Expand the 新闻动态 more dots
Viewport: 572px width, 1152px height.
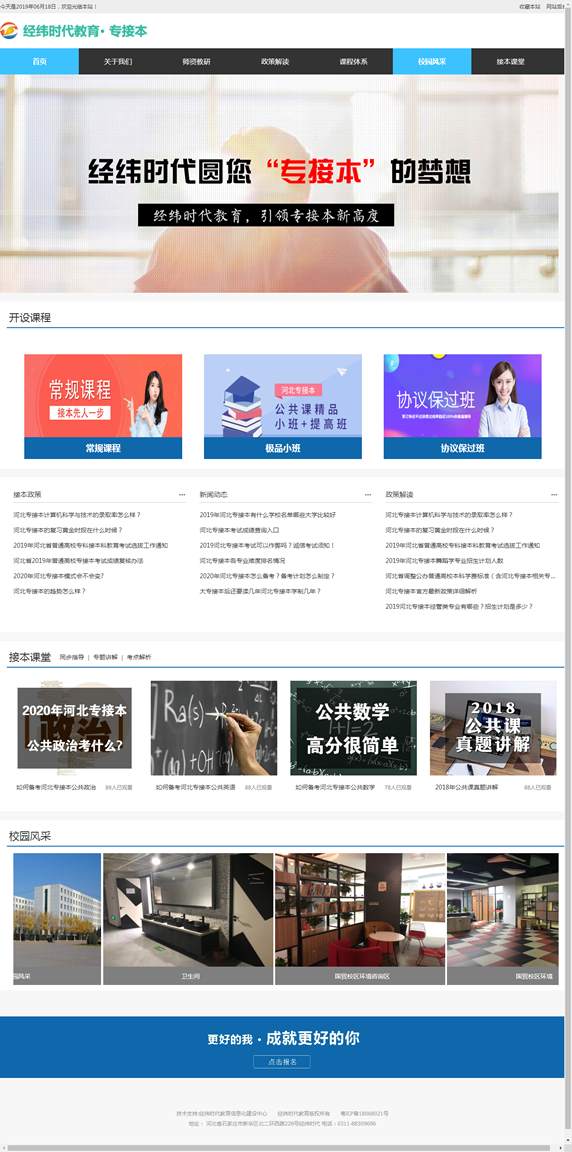tap(369, 494)
